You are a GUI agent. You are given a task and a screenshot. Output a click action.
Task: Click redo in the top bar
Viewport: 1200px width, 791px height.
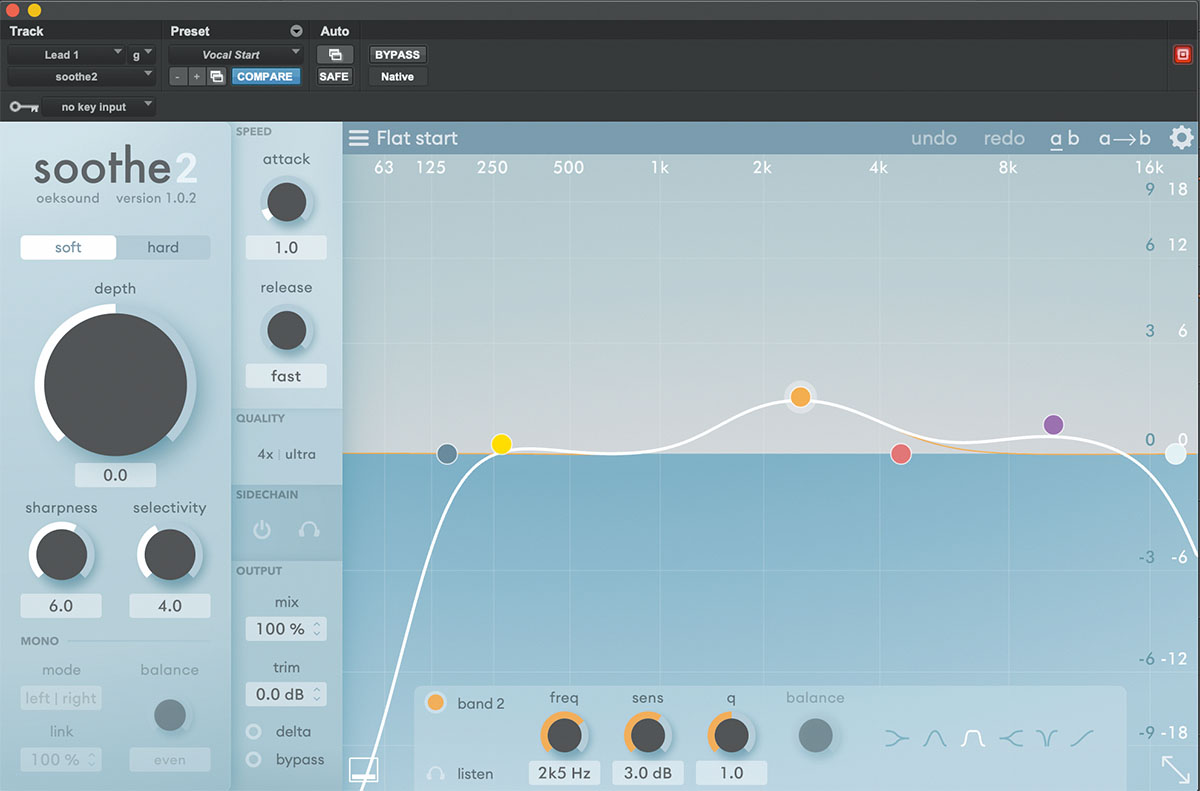pyautogui.click(x=1004, y=139)
